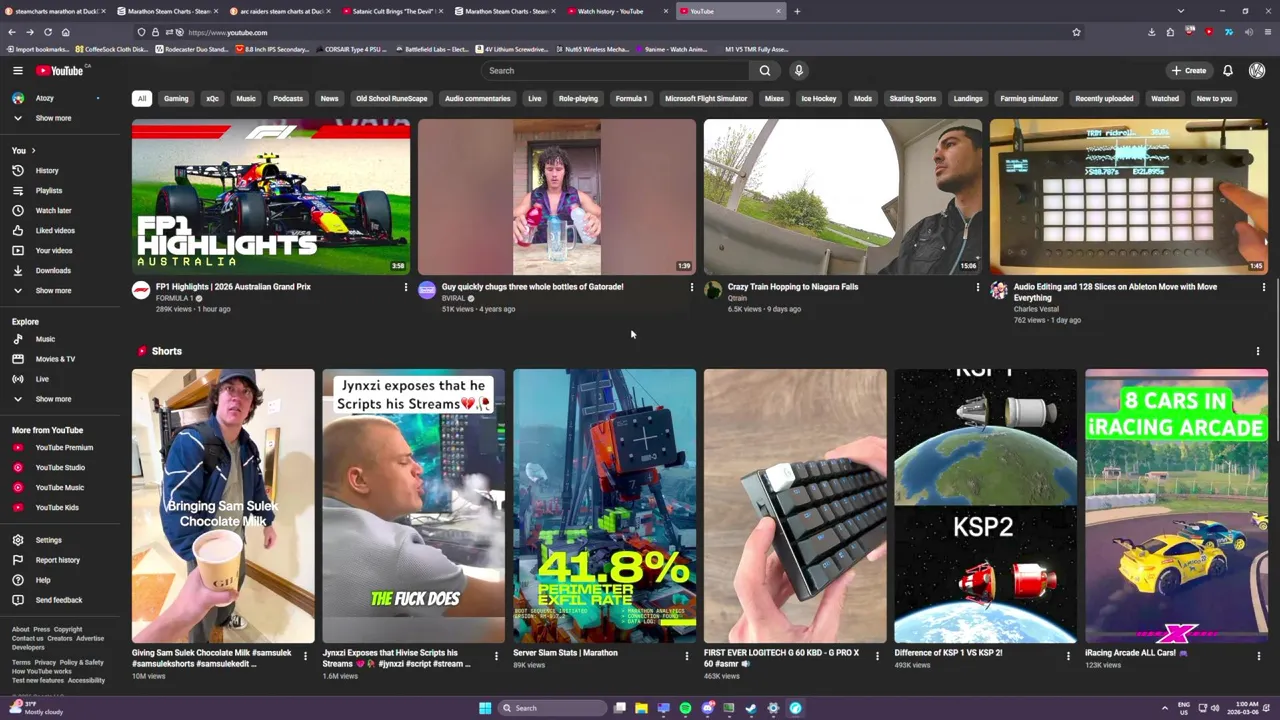Image resolution: width=1280 pixels, height=720 pixels.
Task: Open the account avatar menu
Action: pyautogui.click(x=1257, y=70)
